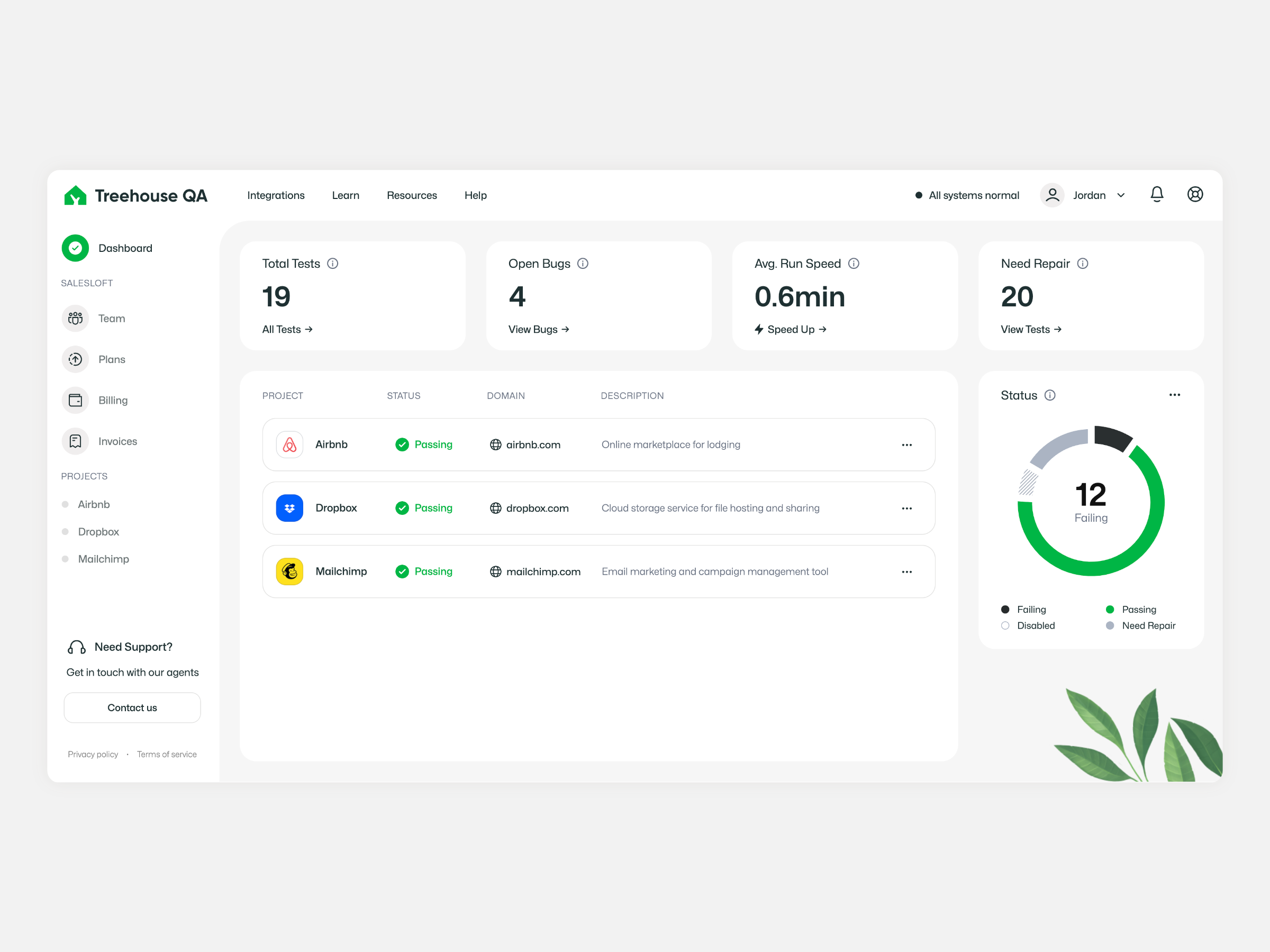Open the Team sidebar icon
Screen dimensions: 1270x952
(x=75, y=318)
